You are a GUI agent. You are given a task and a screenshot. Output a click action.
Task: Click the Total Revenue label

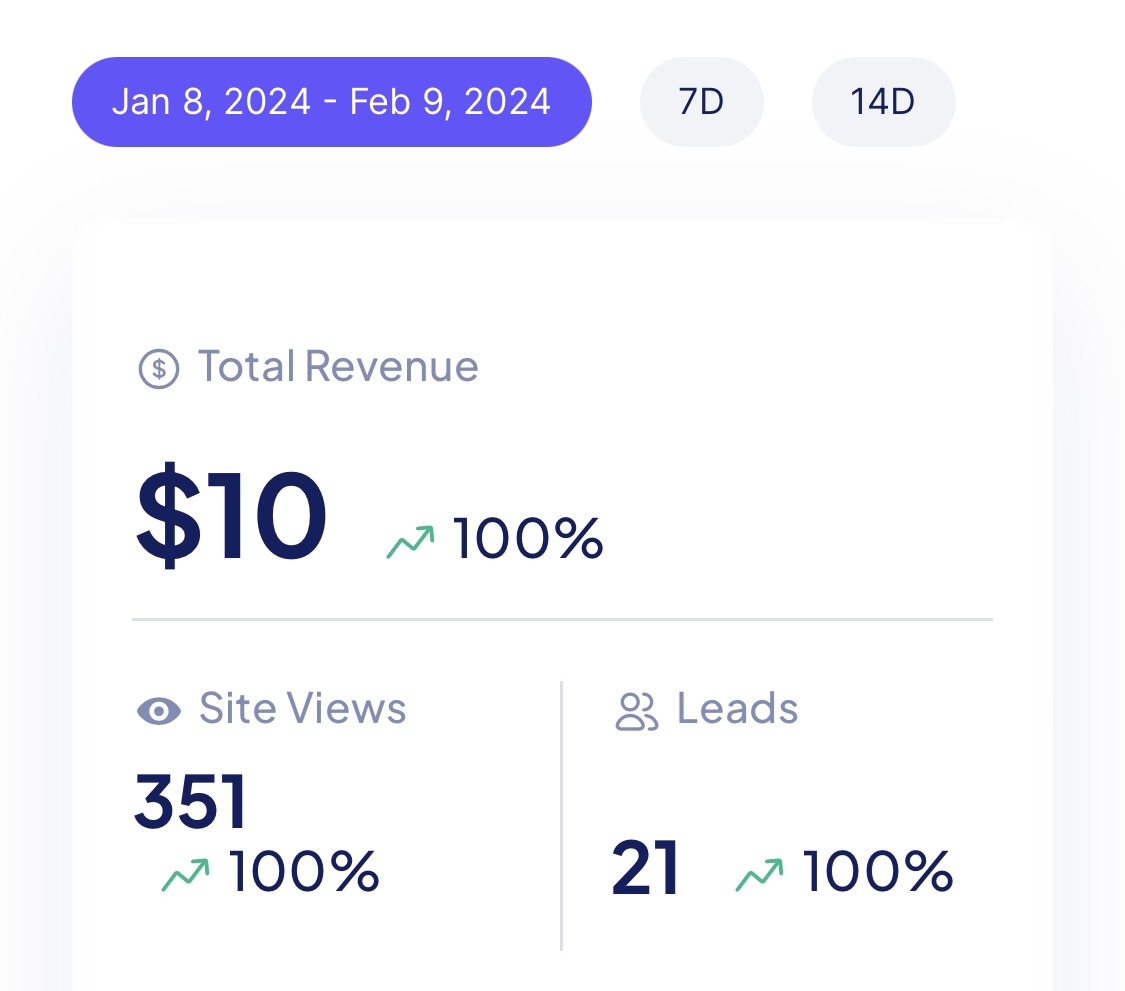(x=338, y=367)
